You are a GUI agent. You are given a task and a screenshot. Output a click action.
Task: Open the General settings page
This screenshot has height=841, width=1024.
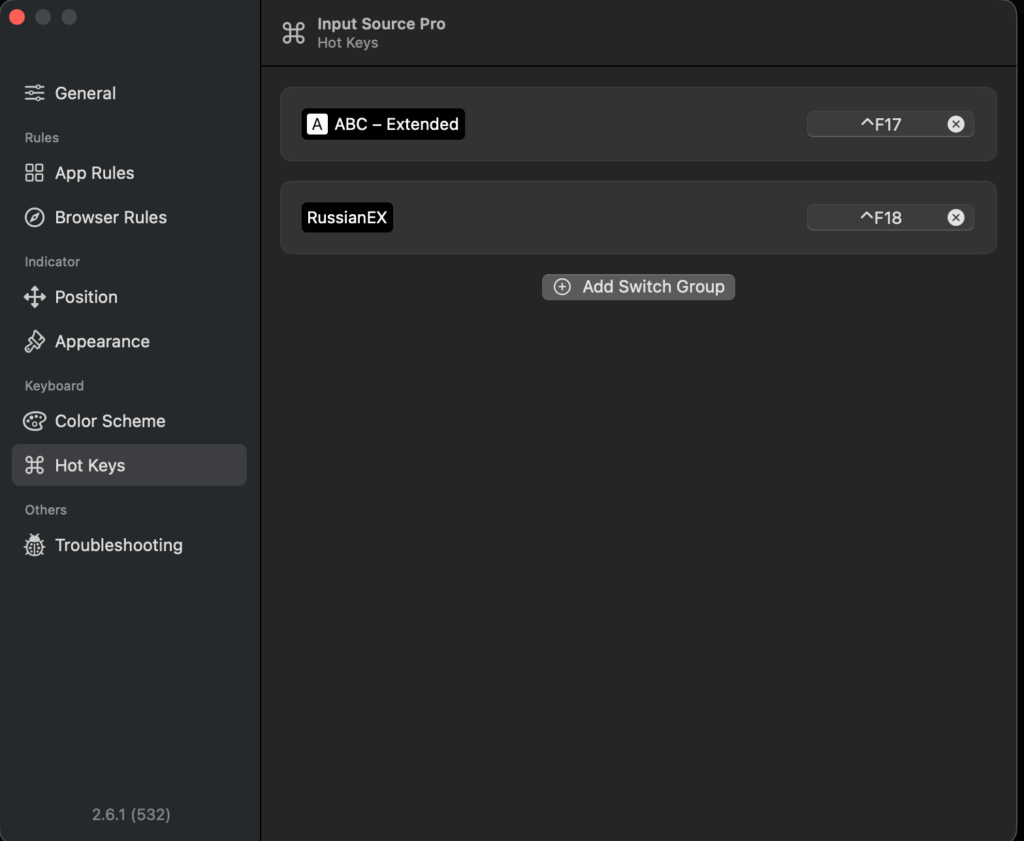[85, 93]
